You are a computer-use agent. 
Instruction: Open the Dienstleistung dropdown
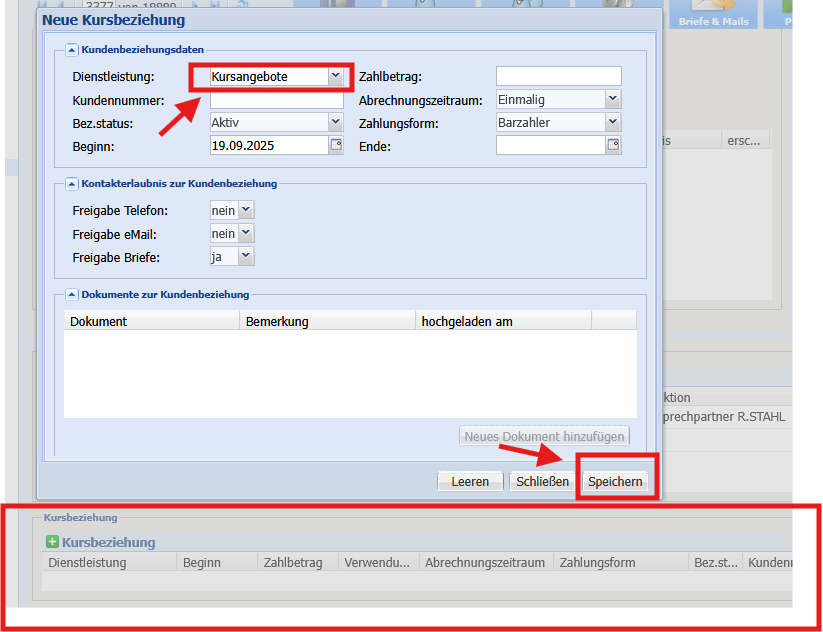pyautogui.click(x=335, y=77)
